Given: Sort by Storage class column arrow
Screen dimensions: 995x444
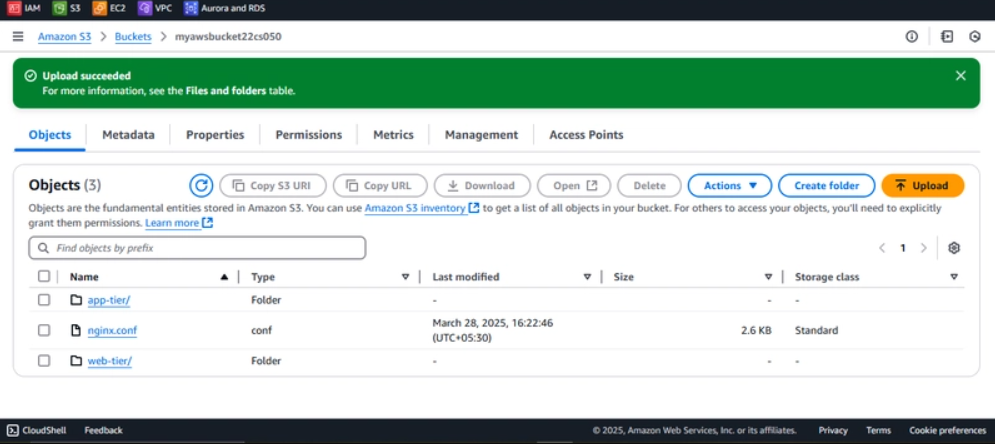Looking at the screenshot, I should (x=954, y=277).
